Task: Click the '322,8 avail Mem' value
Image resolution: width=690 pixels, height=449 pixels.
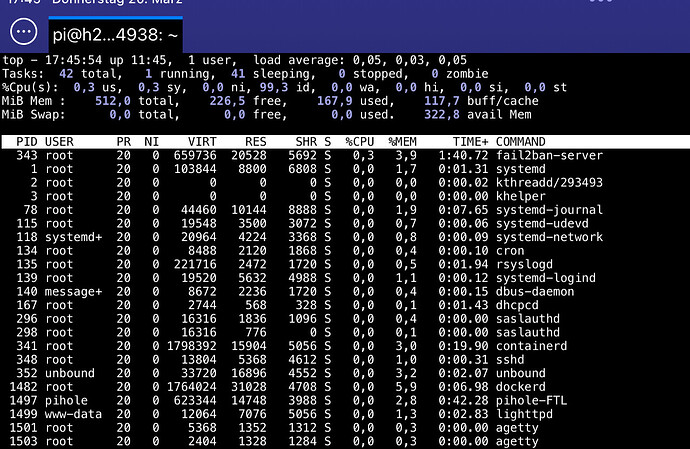Action: 478,114
